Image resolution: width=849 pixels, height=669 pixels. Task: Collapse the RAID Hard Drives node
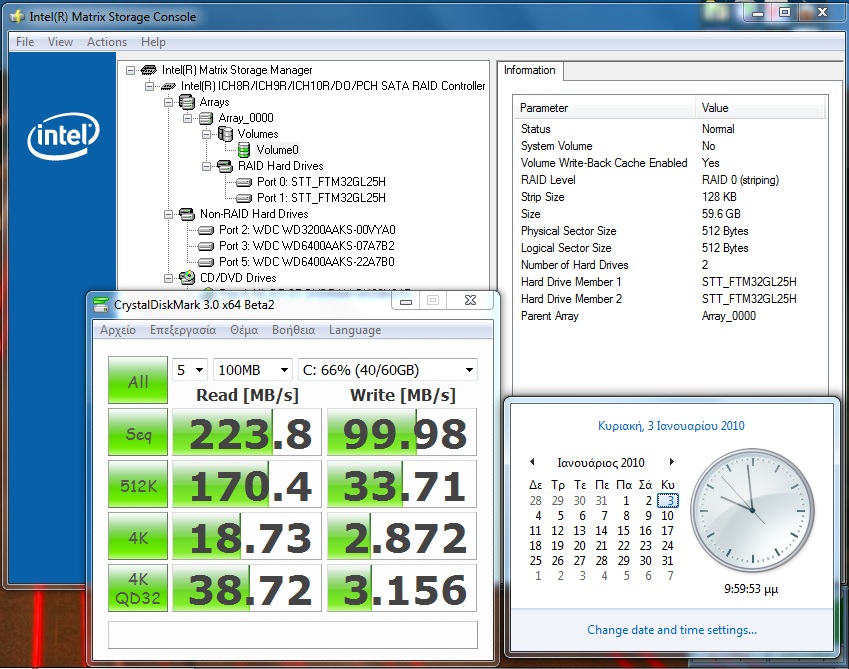coord(206,166)
